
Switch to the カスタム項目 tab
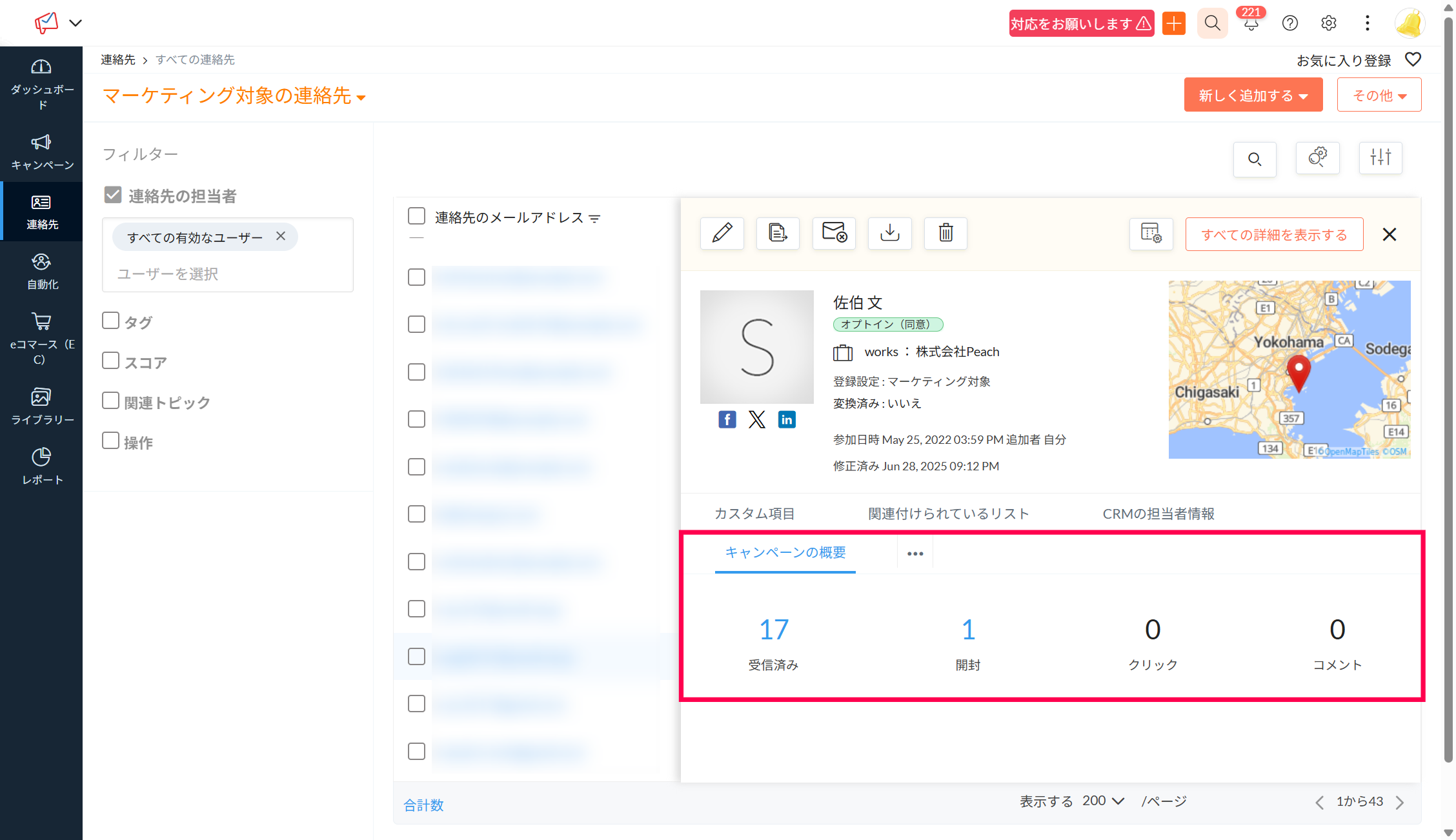click(754, 514)
